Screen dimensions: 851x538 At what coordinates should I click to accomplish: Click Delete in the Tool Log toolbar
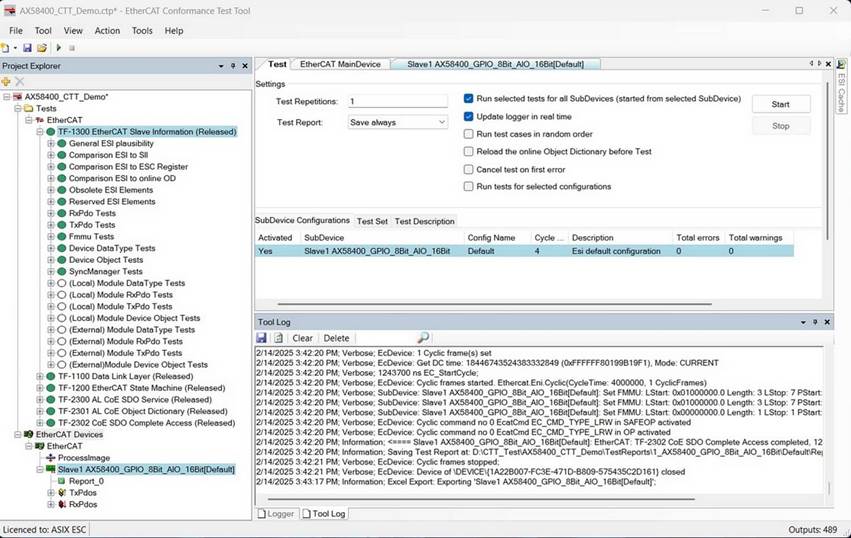[336, 338]
